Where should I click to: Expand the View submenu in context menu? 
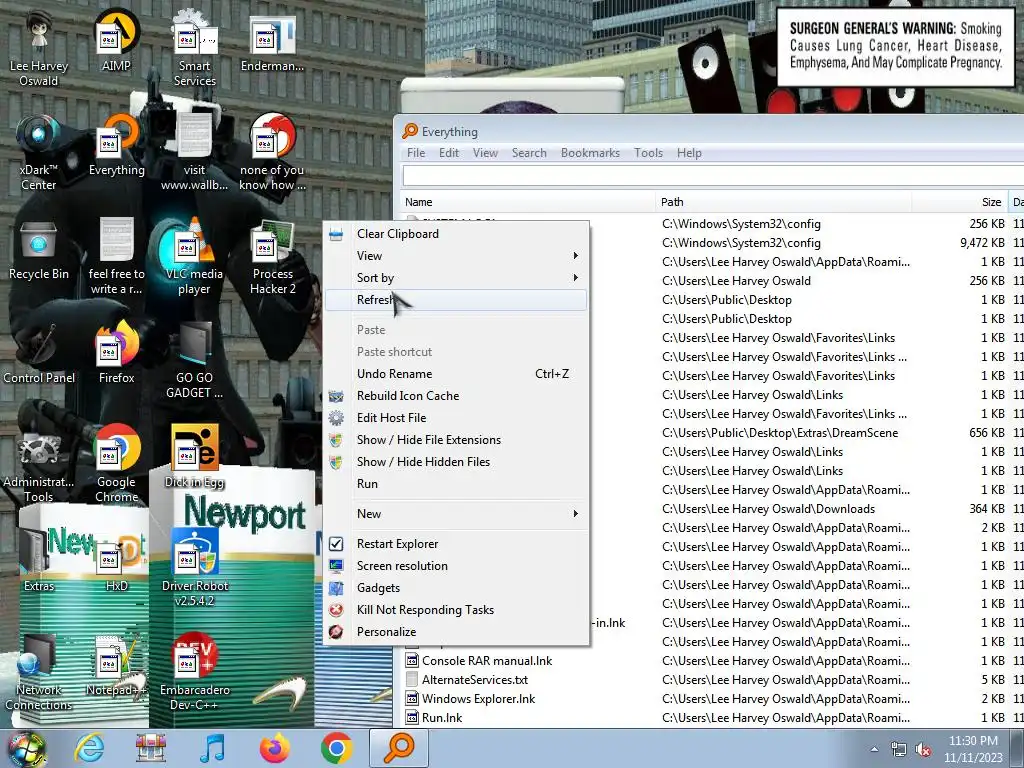point(455,256)
